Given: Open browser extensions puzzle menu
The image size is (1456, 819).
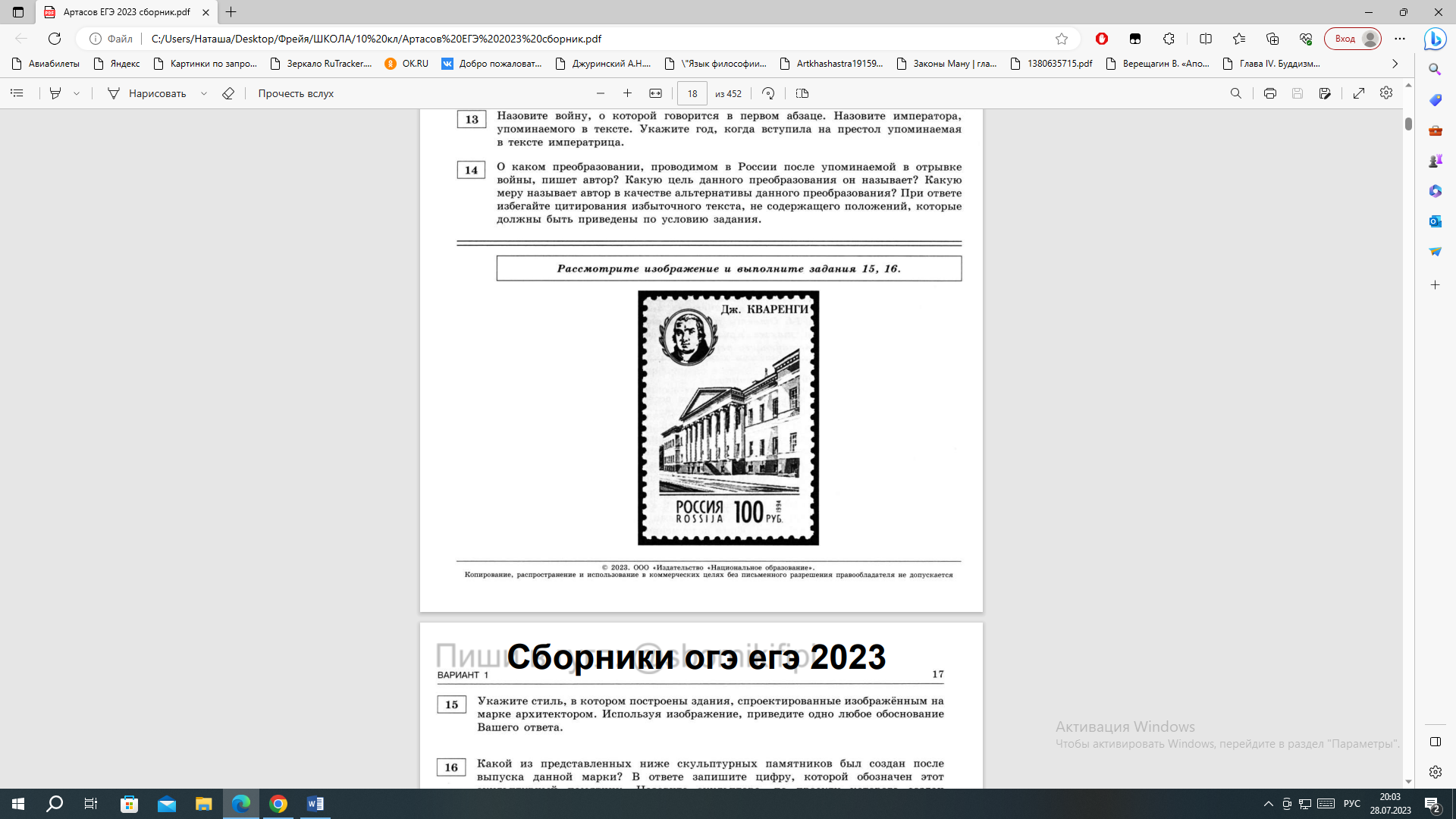Looking at the screenshot, I should pyautogui.click(x=1169, y=39).
